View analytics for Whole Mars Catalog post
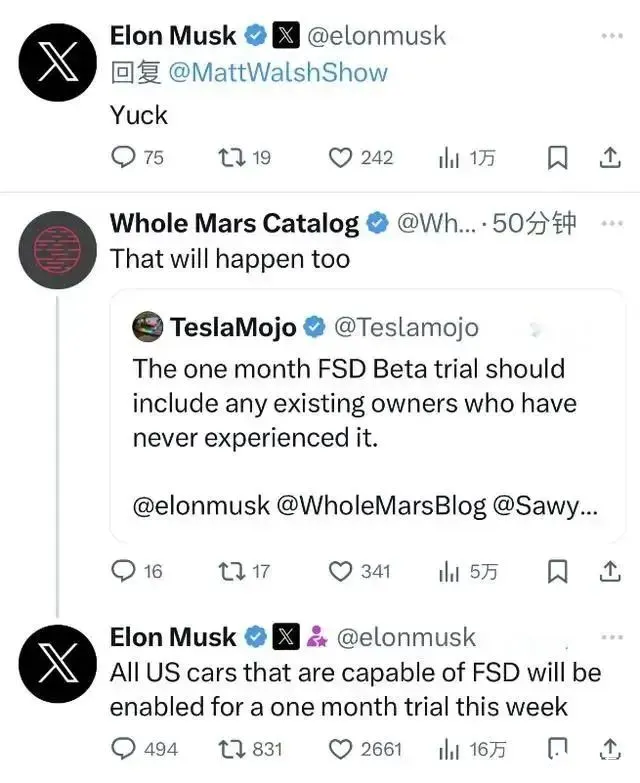The image size is (640, 783). tap(449, 571)
